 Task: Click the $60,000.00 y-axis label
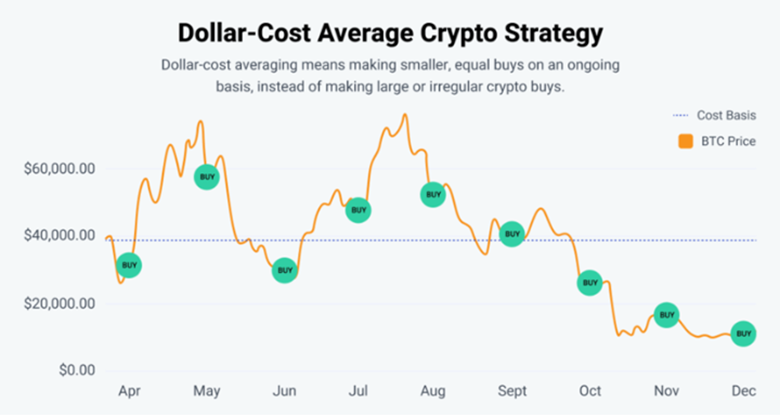(x=59, y=168)
